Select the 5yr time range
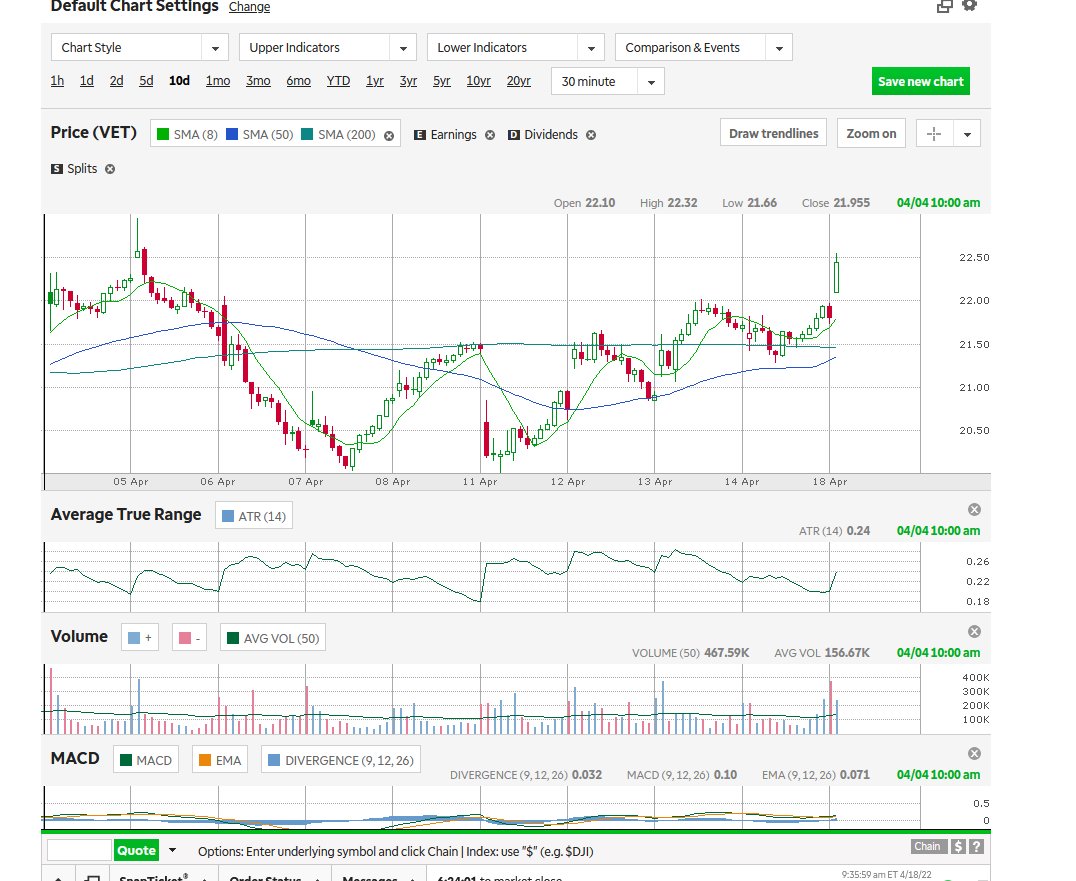 click(442, 81)
